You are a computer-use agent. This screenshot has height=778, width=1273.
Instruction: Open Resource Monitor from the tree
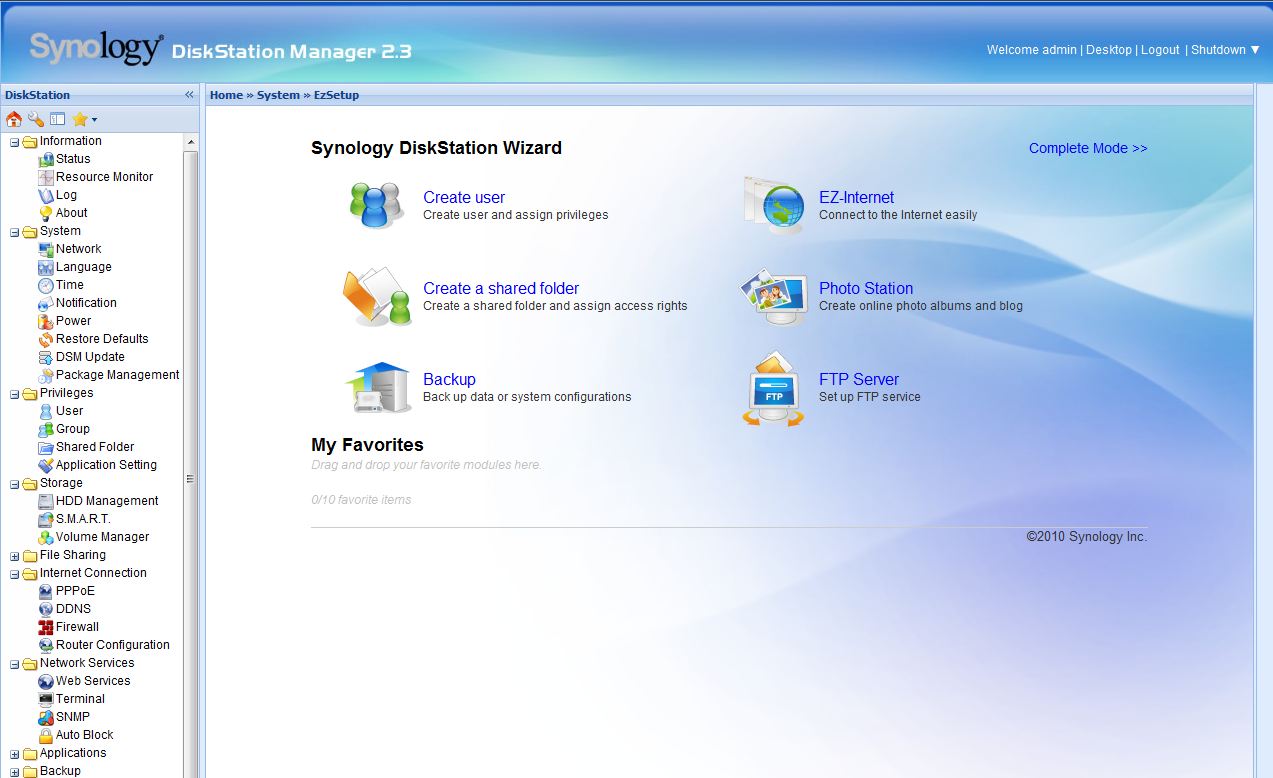[x=104, y=177]
